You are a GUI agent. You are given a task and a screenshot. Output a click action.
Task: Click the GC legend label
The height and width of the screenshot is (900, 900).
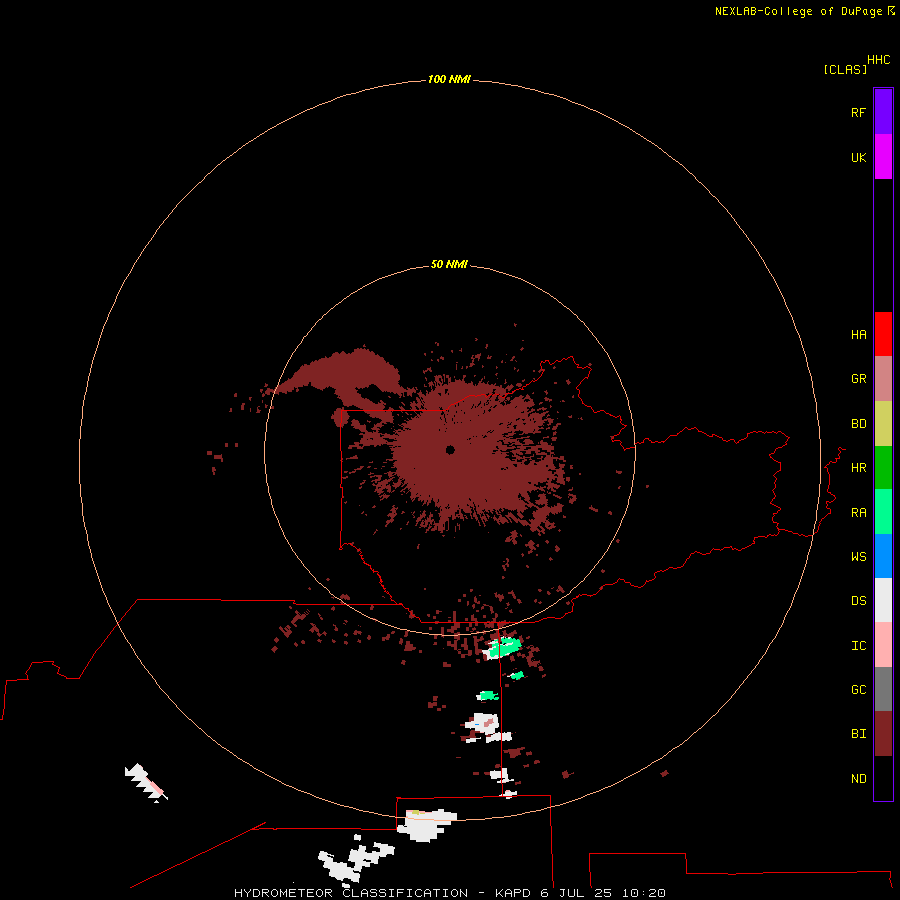point(859,690)
